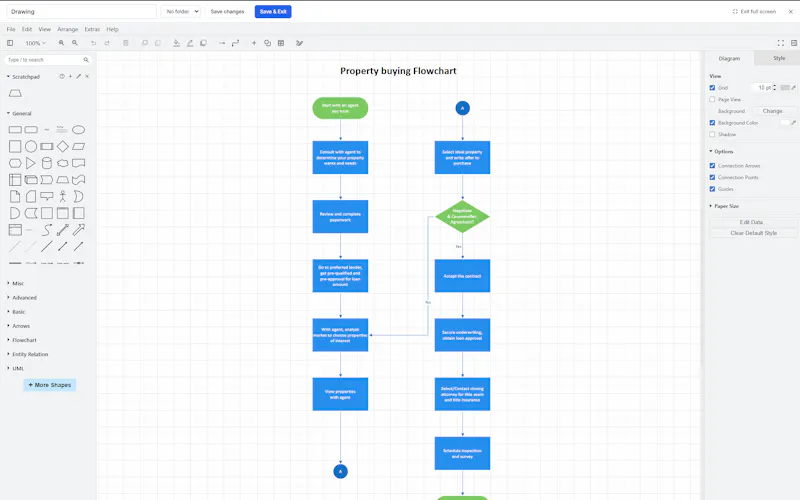This screenshot has width=800, height=500.
Task: Click the zoom out magnifier icon
Action: [x=75, y=43]
